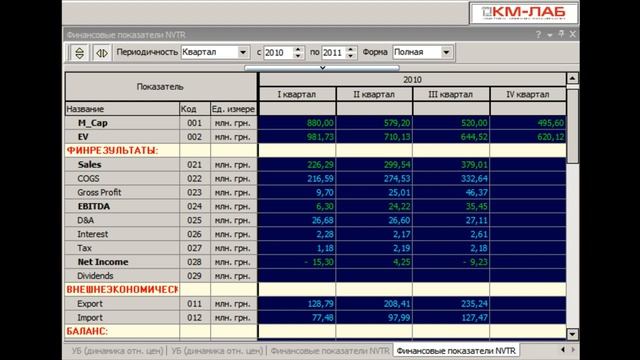Click the ВНЕШНЕЭКОНОМИЧЕСК section heading
This screenshot has width=640, height=360.
[122, 289]
